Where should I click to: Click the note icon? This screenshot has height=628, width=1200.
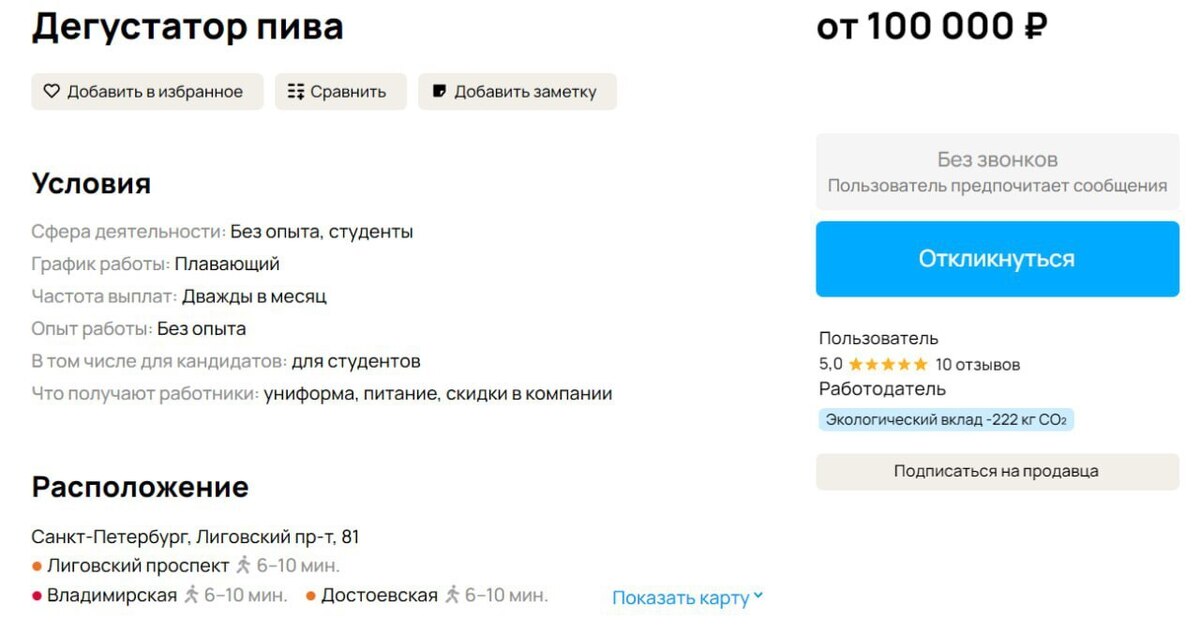(x=439, y=91)
